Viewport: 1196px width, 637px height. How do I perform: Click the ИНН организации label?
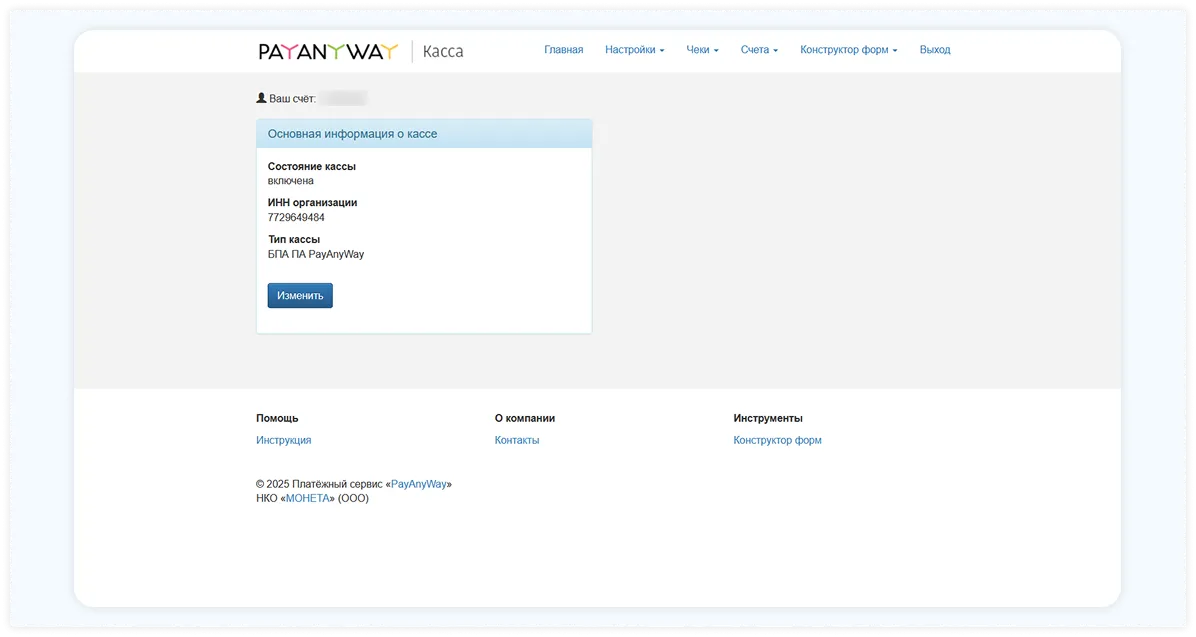pyautogui.click(x=313, y=203)
